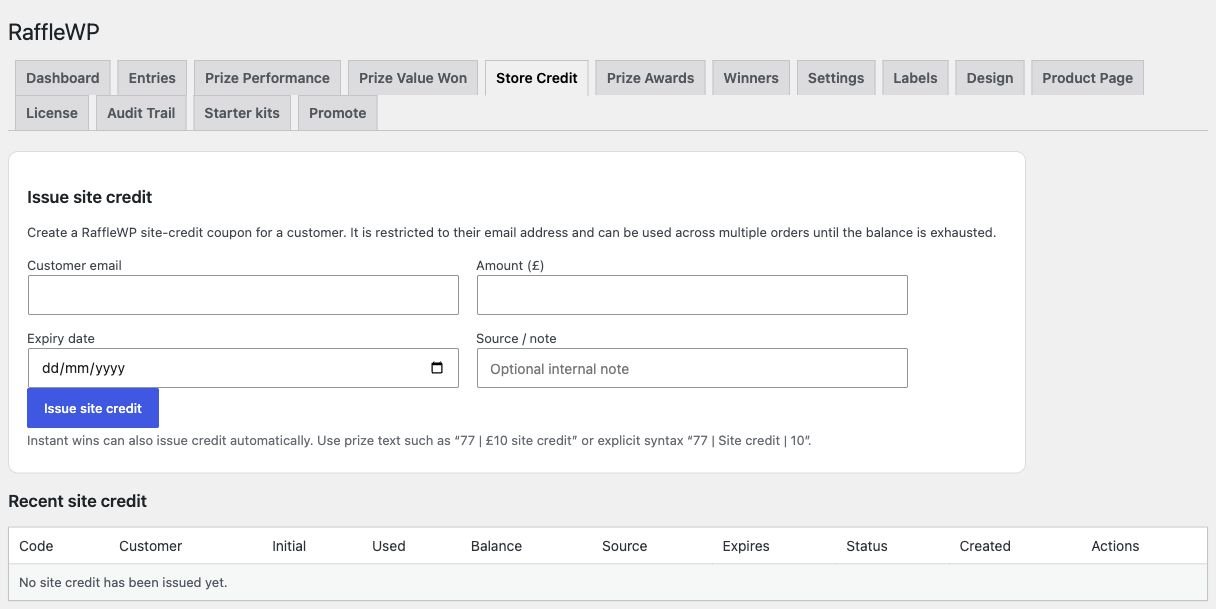Go to Prize Performance tab

click(x=267, y=78)
